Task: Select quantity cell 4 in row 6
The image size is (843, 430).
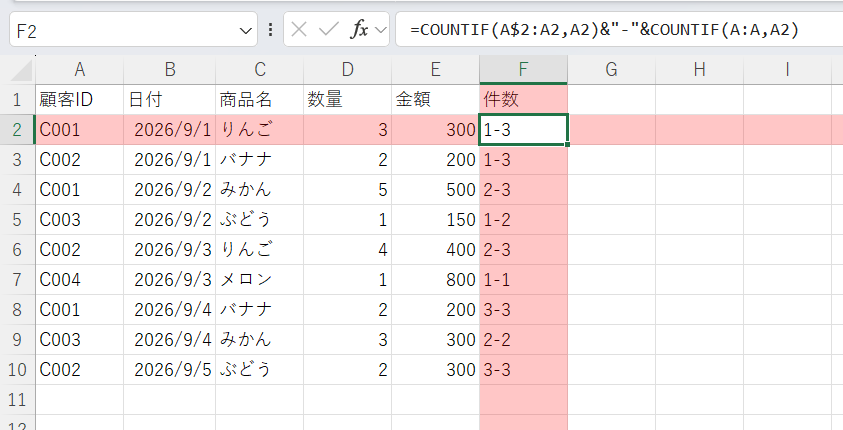Action: coord(347,249)
